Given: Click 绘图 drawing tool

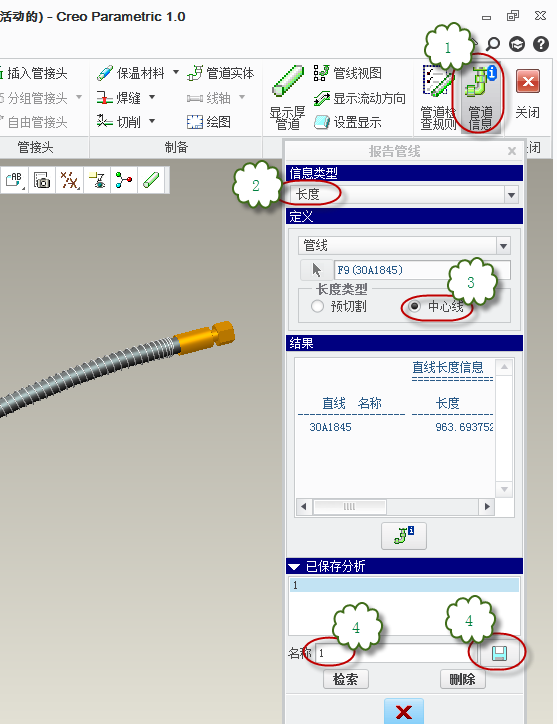Looking at the screenshot, I should 209,122.
